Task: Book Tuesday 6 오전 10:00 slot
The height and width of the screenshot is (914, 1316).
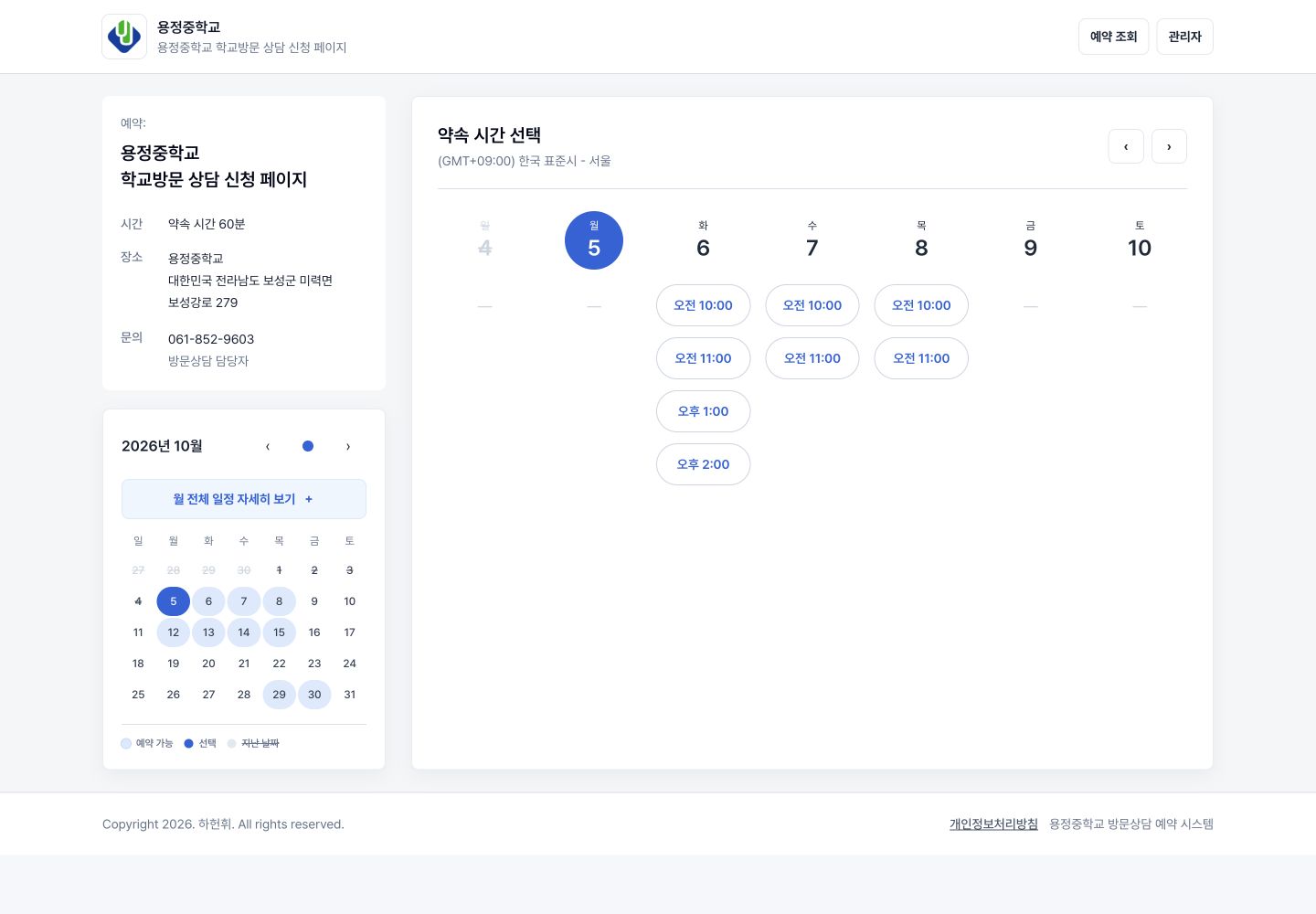Action: pyautogui.click(x=703, y=305)
